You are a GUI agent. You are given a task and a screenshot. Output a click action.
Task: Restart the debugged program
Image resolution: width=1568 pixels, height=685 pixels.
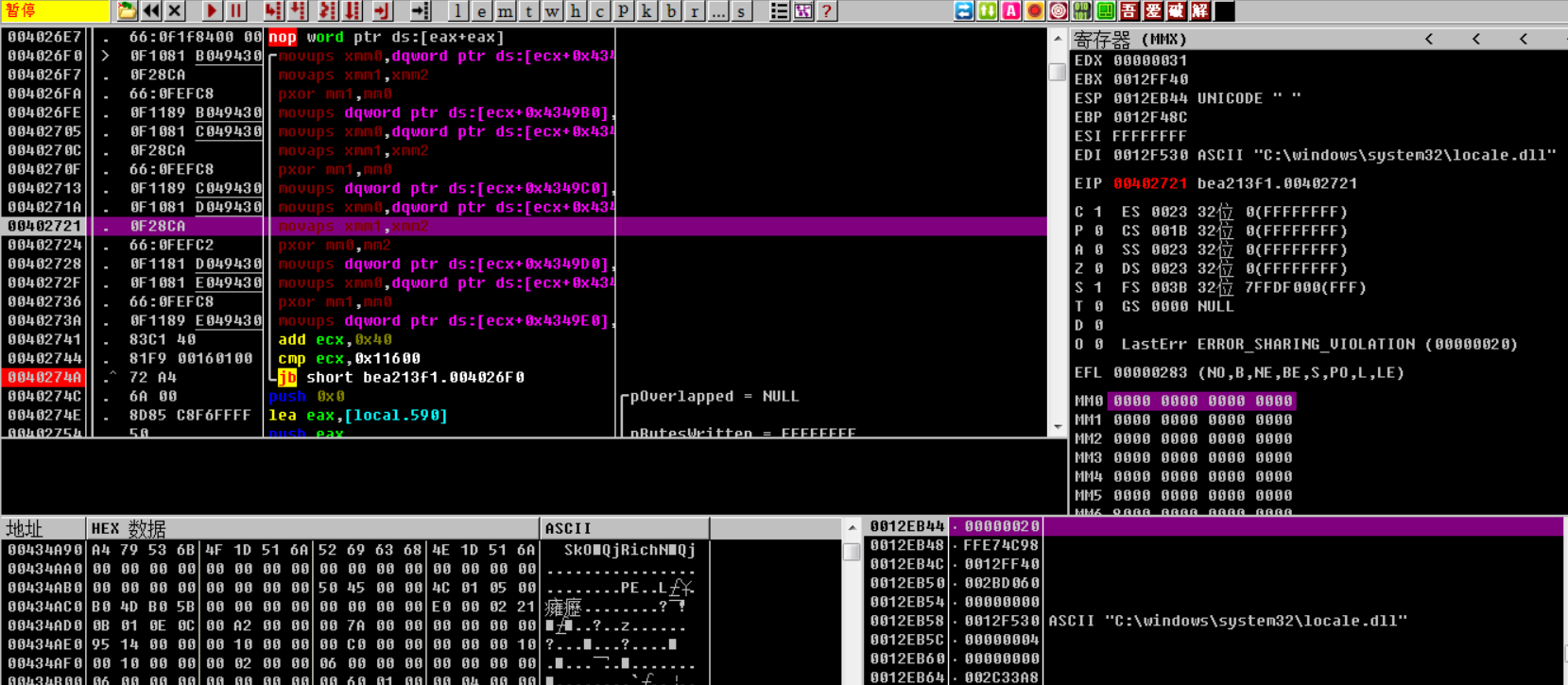[x=151, y=11]
